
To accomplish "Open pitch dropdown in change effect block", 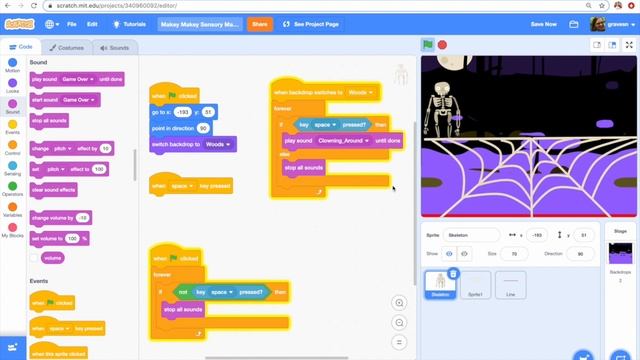I will click(62, 149).
